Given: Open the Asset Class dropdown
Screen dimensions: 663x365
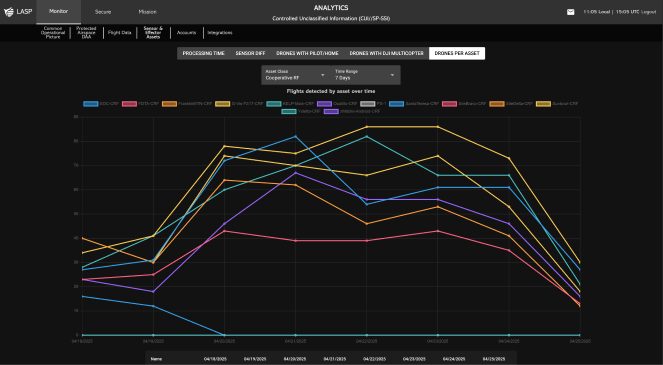Looking at the screenshot, I should tap(296, 75).
